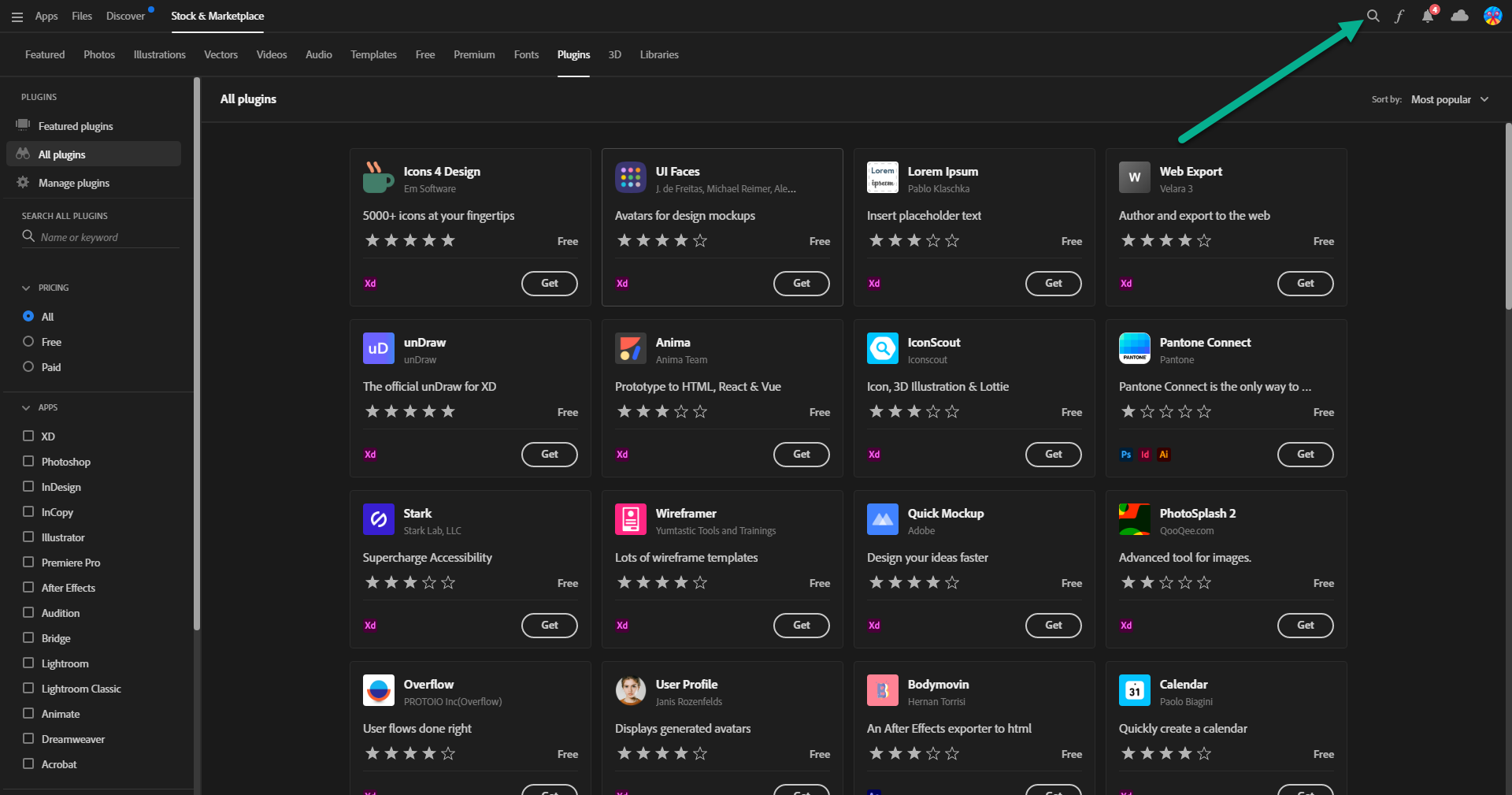Check the After Effects app filter
Viewport: 1512px width, 795px height.
[28, 587]
